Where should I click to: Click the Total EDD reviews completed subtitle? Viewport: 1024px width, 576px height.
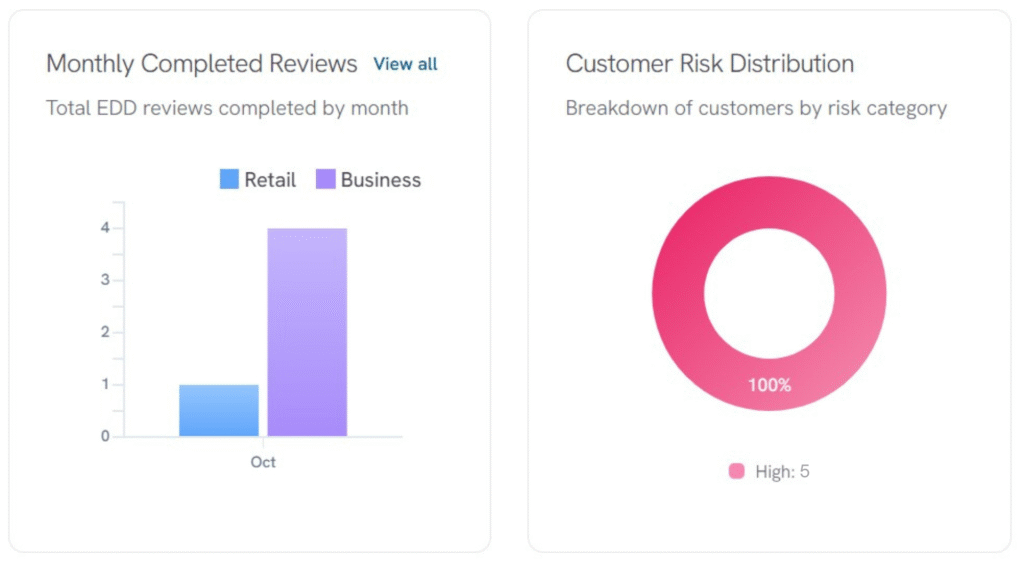pyautogui.click(x=227, y=108)
